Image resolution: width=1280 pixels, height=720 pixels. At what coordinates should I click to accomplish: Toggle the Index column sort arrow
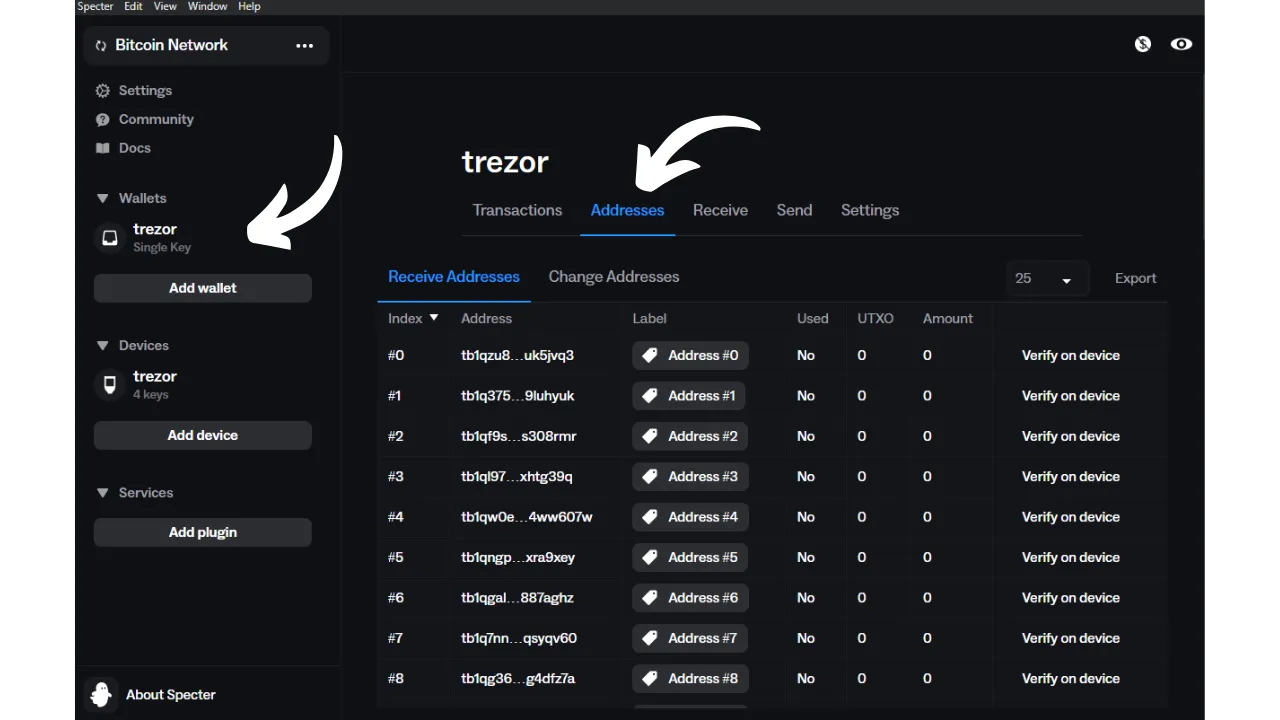434,318
